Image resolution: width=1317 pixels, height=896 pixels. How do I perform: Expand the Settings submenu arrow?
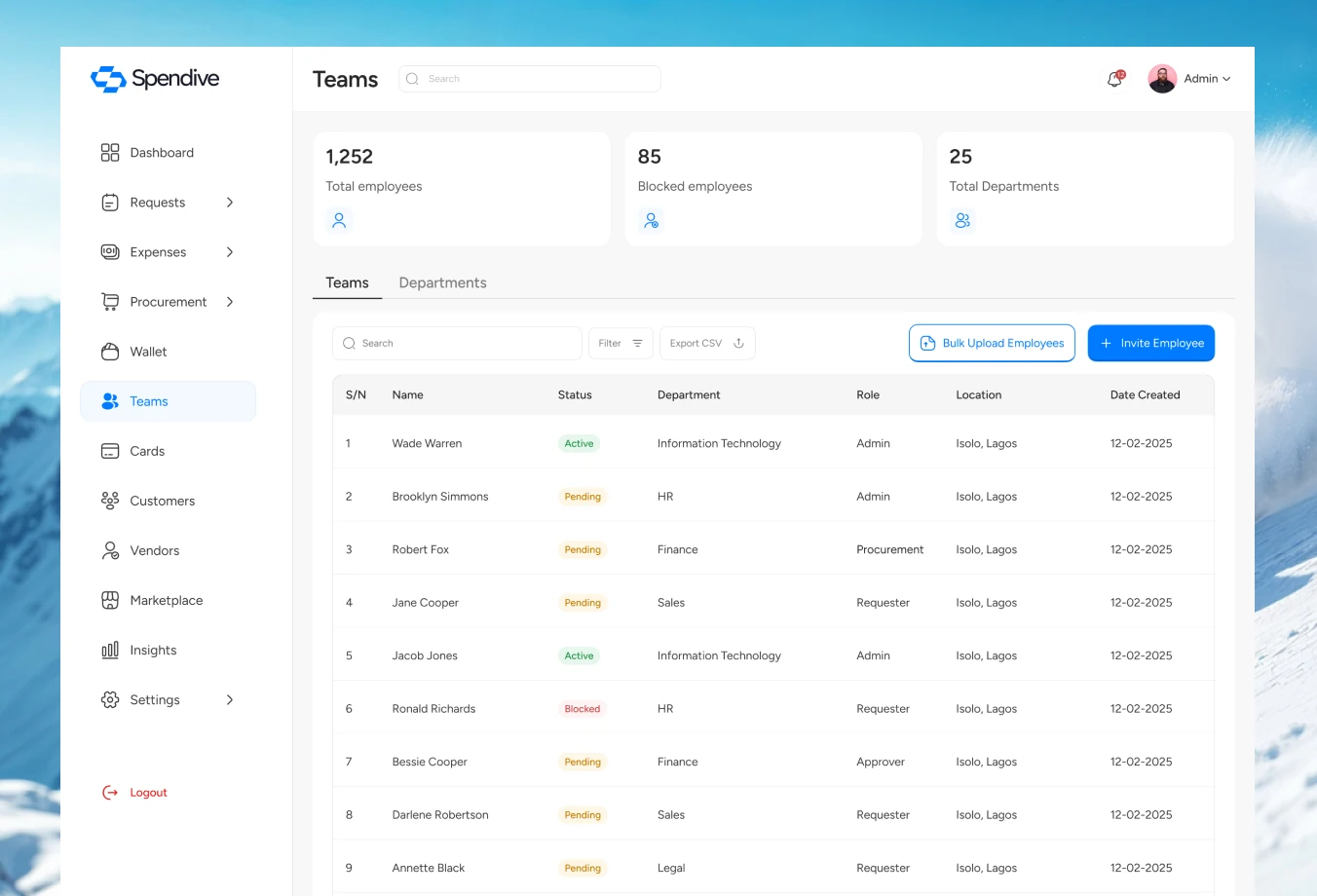click(230, 699)
